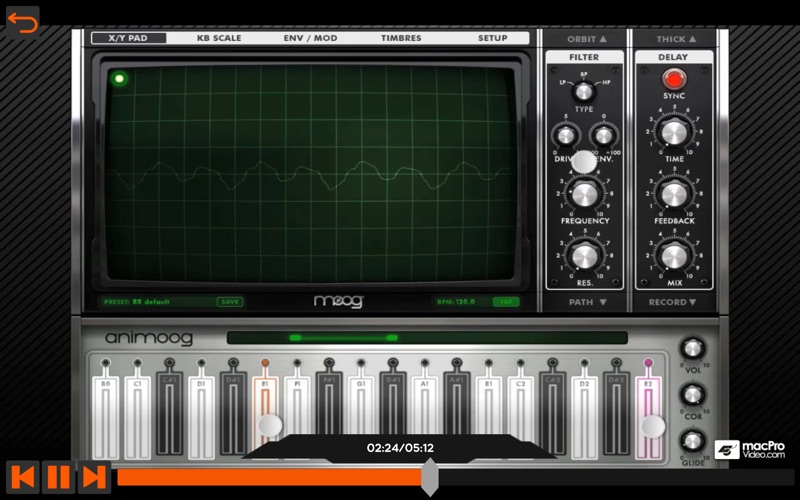Image resolution: width=800 pixels, height=500 pixels.
Task: Click the keyboard range scroll strip
Action: (x=427, y=338)
